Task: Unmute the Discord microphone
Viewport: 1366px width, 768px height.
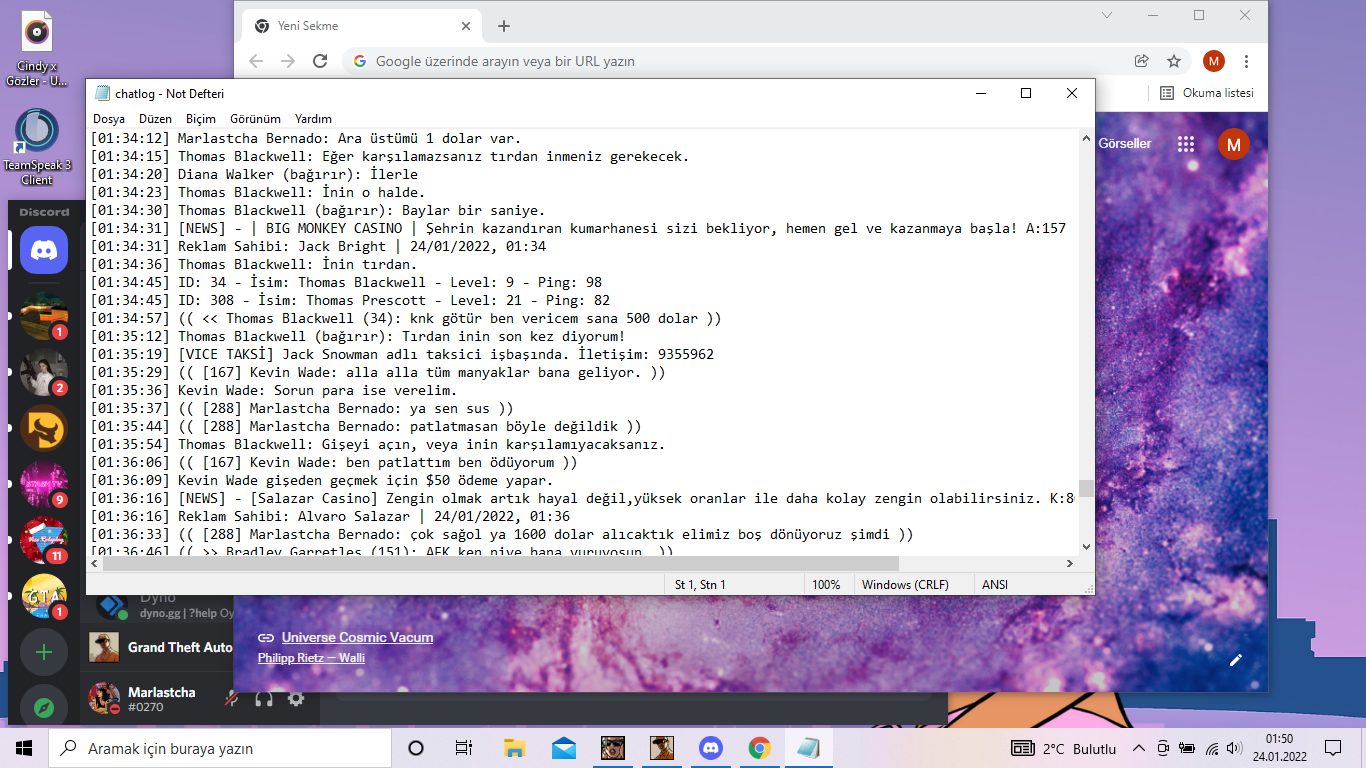Action: [232, 699]
